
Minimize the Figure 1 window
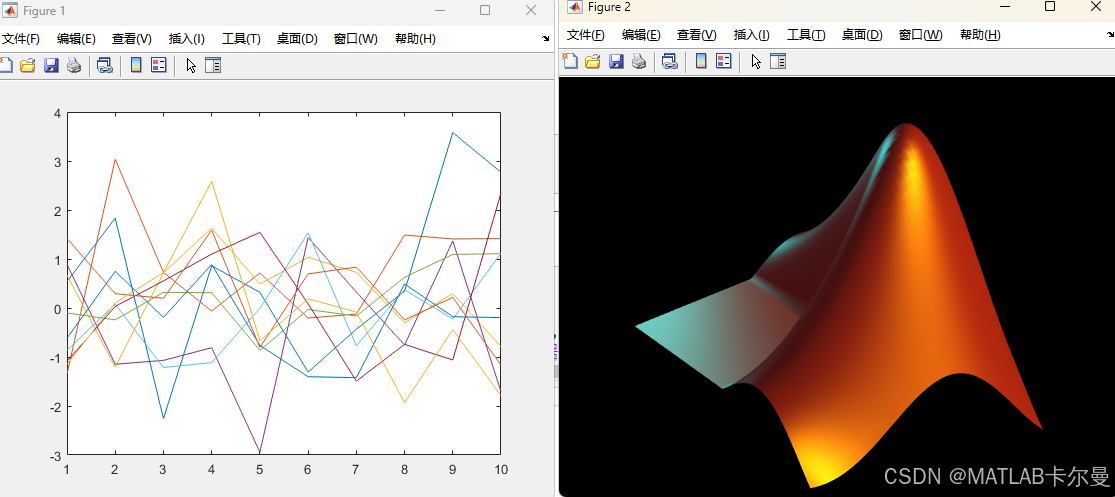click(440, 11)
